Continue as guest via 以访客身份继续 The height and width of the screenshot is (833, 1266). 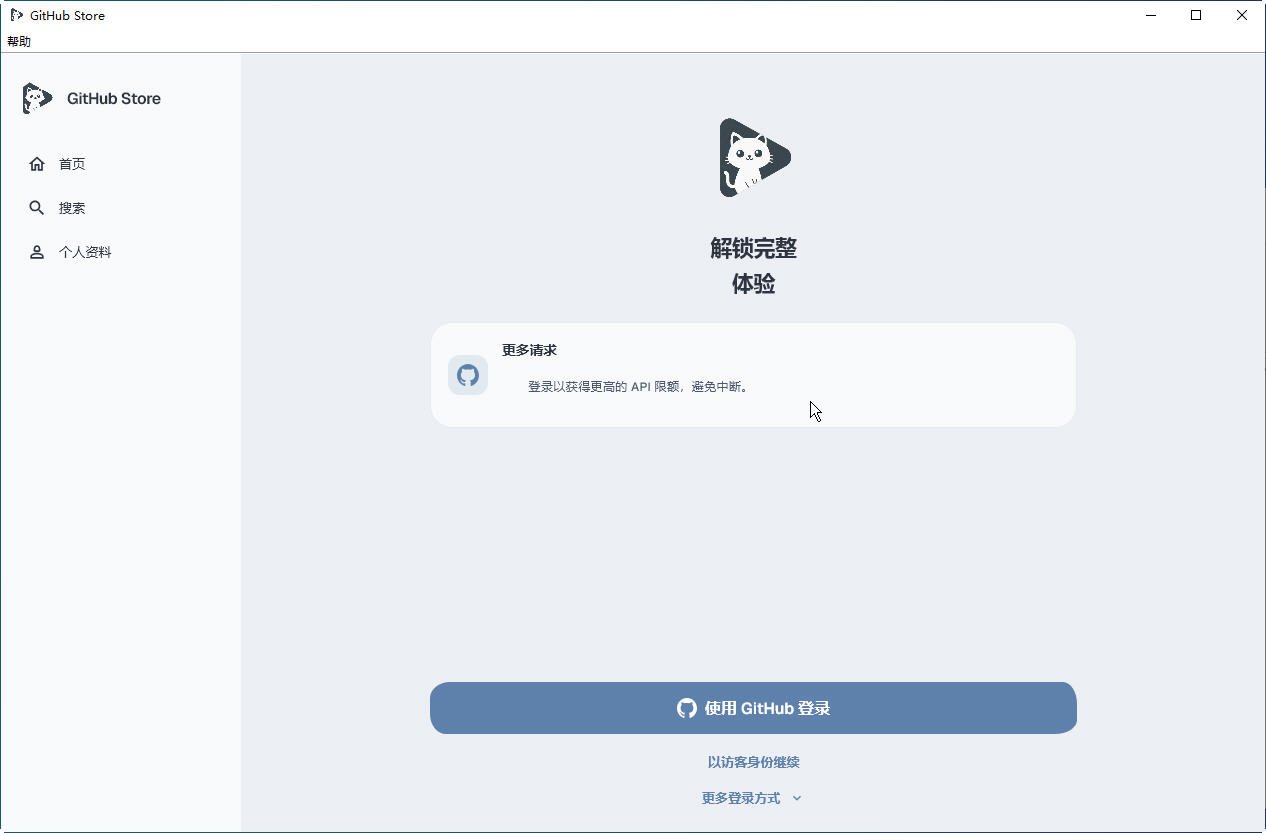[x=753, y=762]
